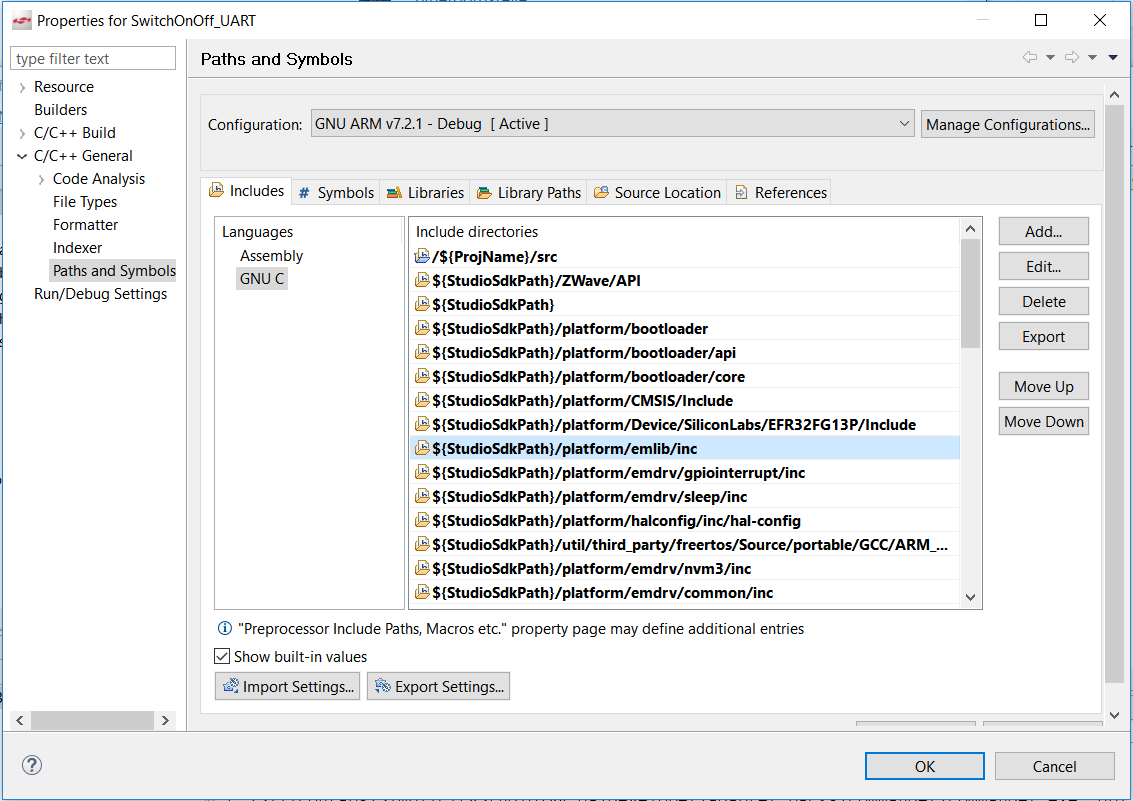
Task: Click the Help question mark icon
Action: click(x=31, y=765)
